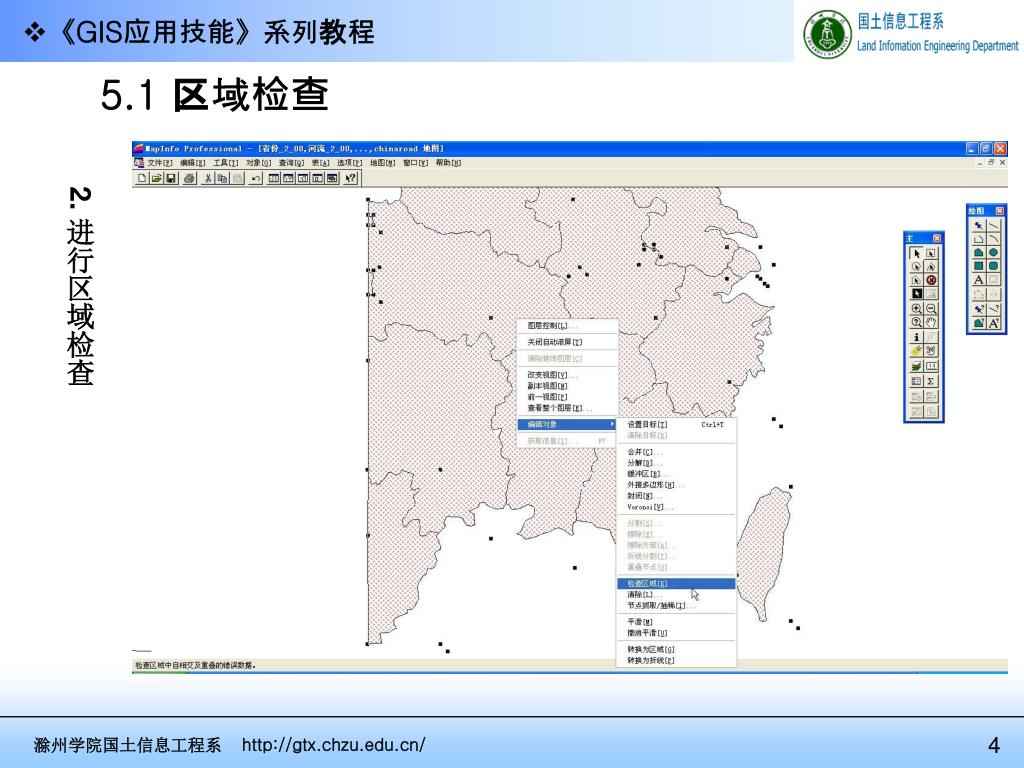Open the 帮助 menu
The height and width of the screenshot is (768, 1024).
448,163
